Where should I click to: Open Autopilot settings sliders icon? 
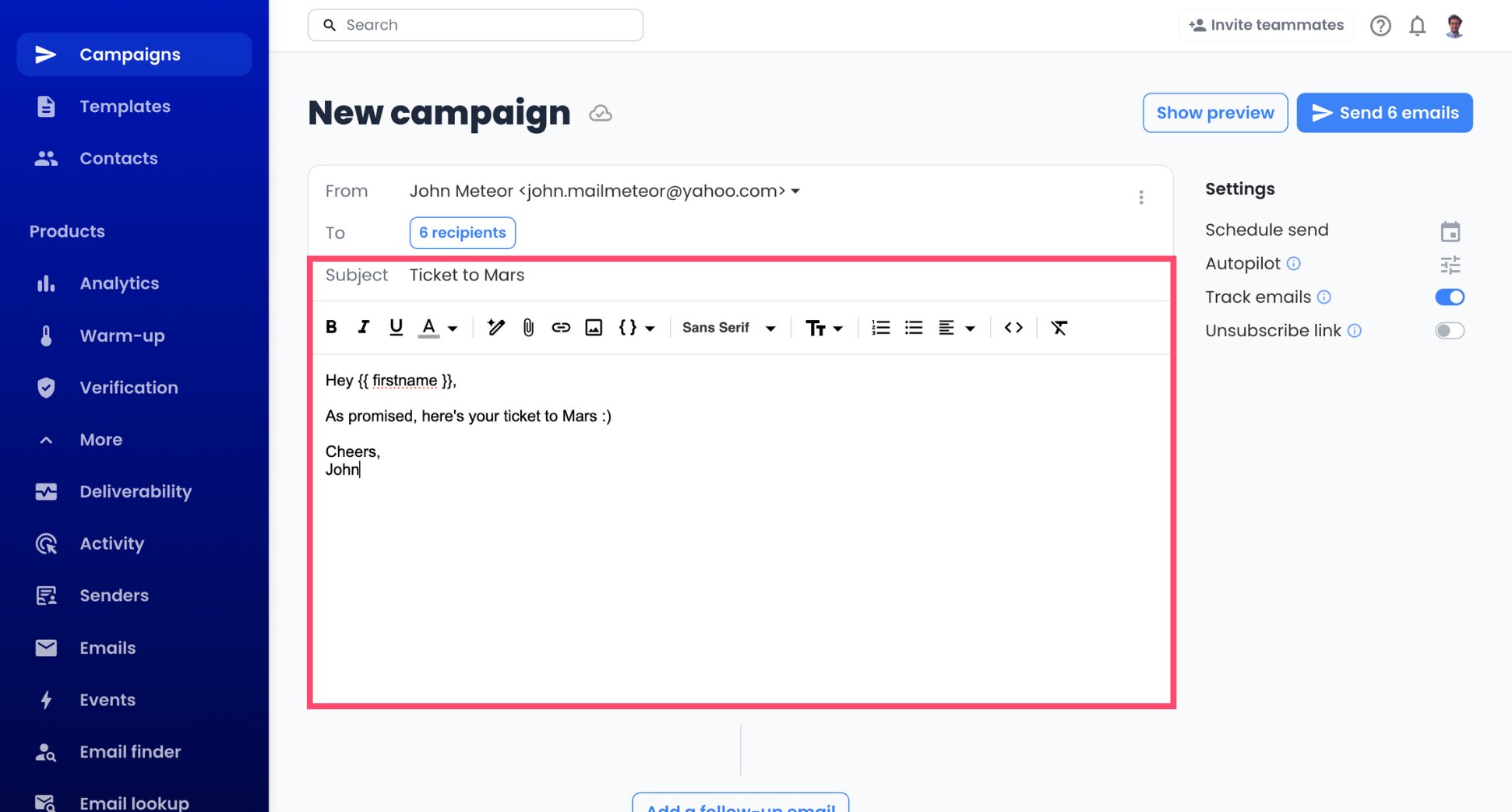pyautogui.click(x=1450, y=265)
